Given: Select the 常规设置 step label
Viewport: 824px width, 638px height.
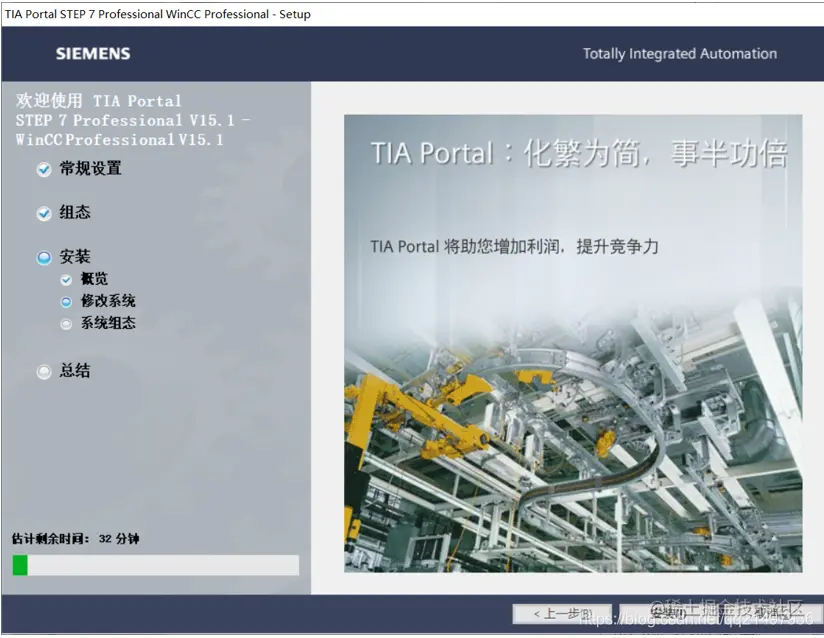Looking at the screenshot, I should [x=90, y=168].
